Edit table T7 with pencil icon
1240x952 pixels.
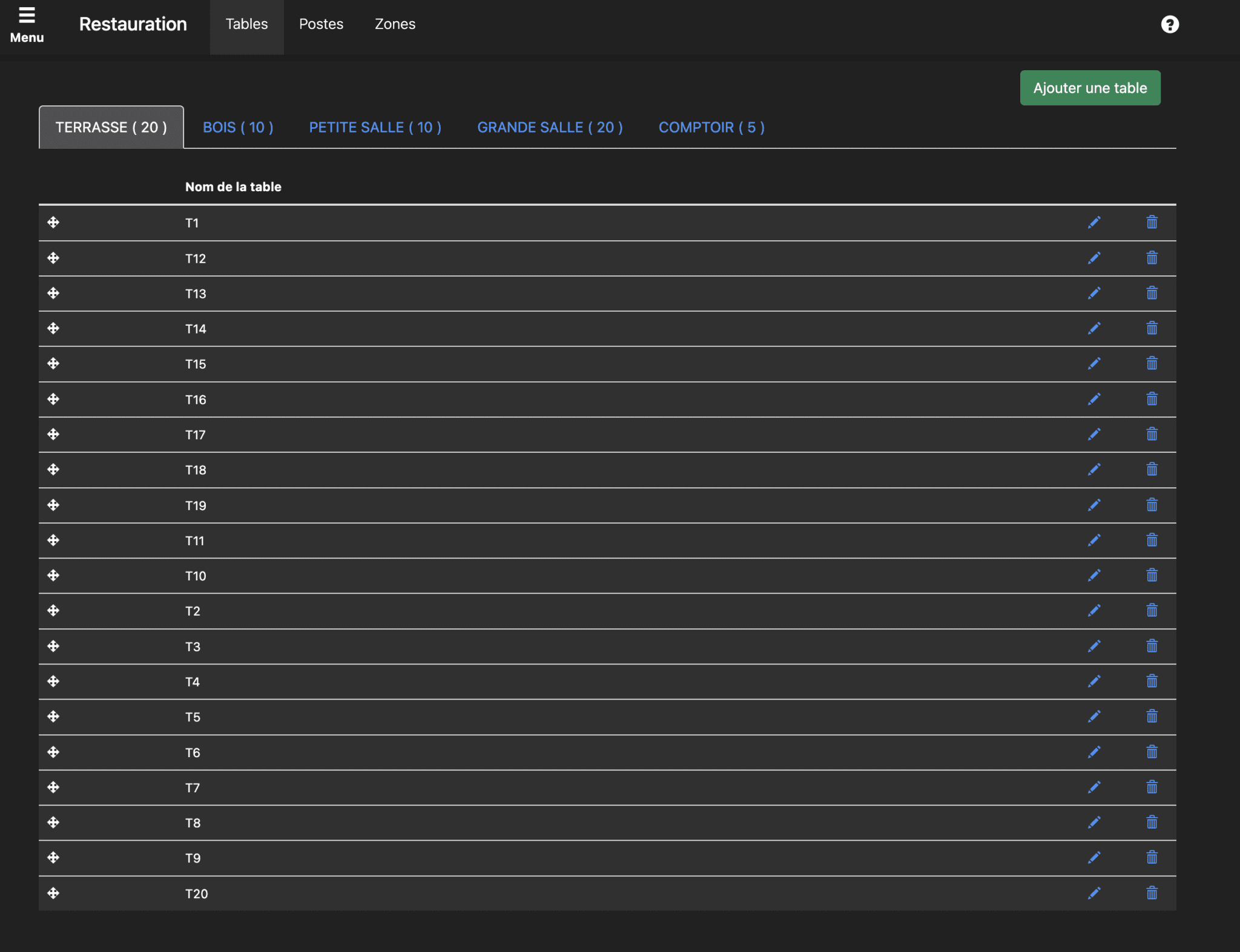coord(1094,787)
